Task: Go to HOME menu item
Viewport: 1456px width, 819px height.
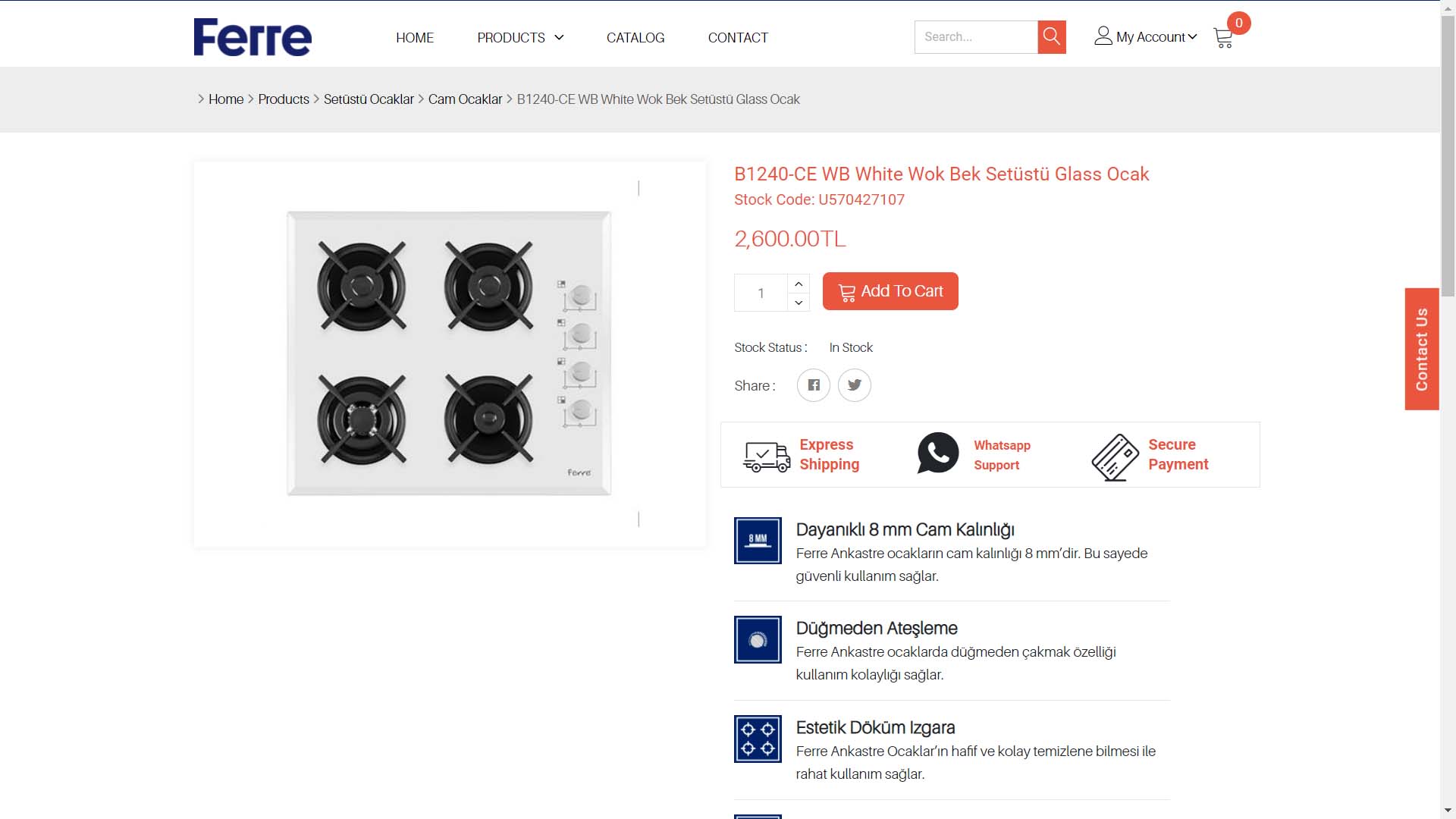Action: [415, 38]
